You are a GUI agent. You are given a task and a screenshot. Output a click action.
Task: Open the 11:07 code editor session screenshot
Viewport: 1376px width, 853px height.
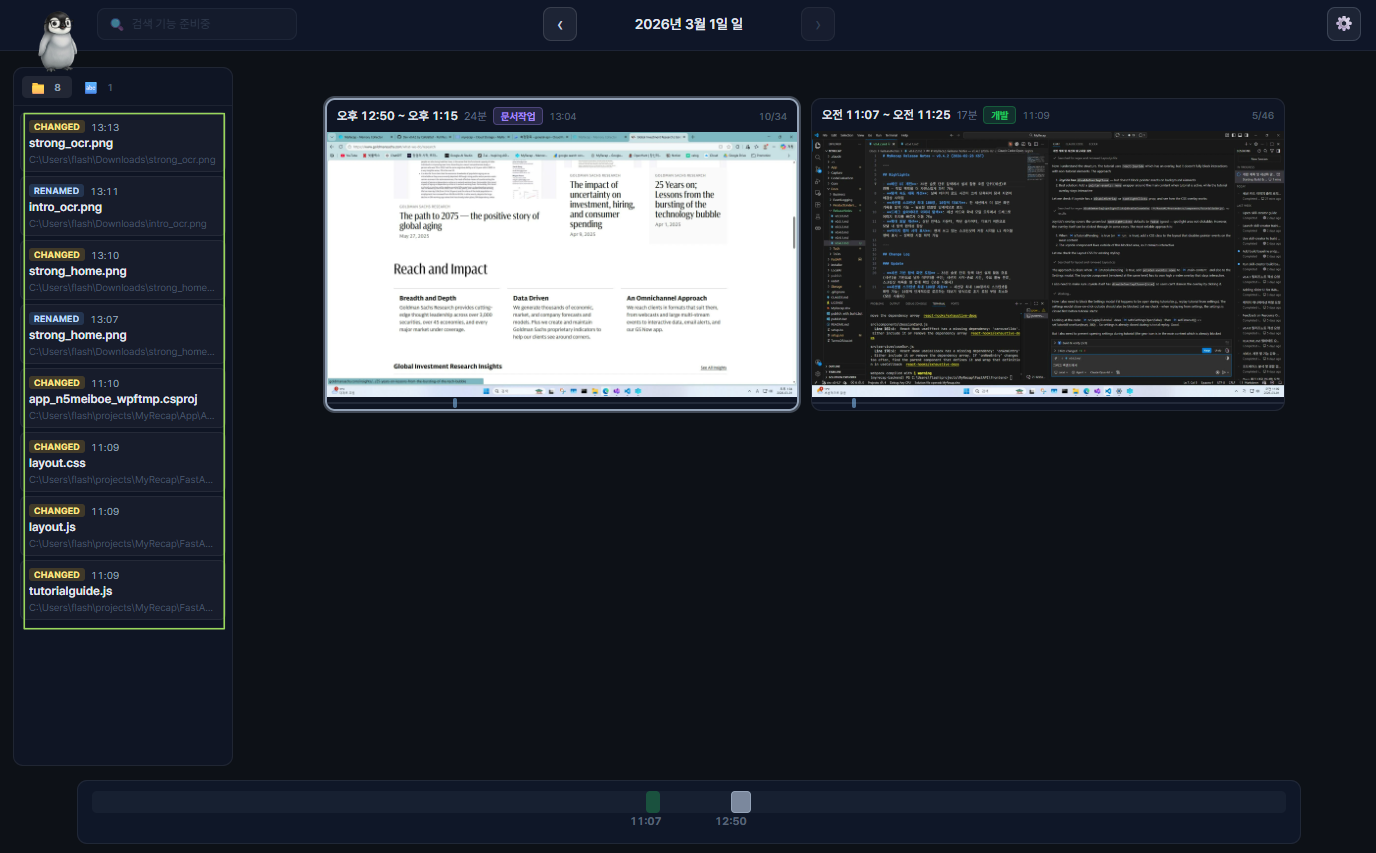point(1047,264)
